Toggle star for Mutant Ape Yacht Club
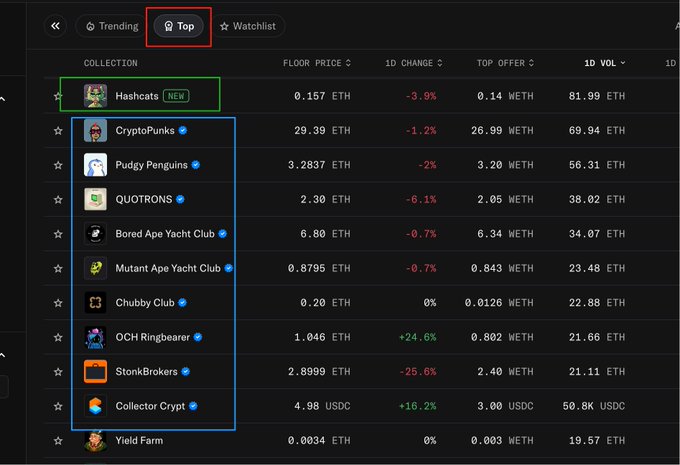Viewport: 680px width, 465px height. tap(58, 269)
